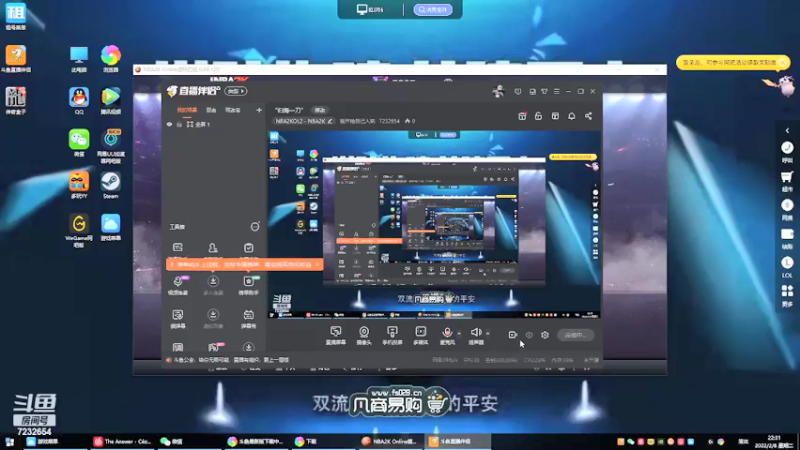Collapse the toolbox panel toggle

click(x=255, y=227)
